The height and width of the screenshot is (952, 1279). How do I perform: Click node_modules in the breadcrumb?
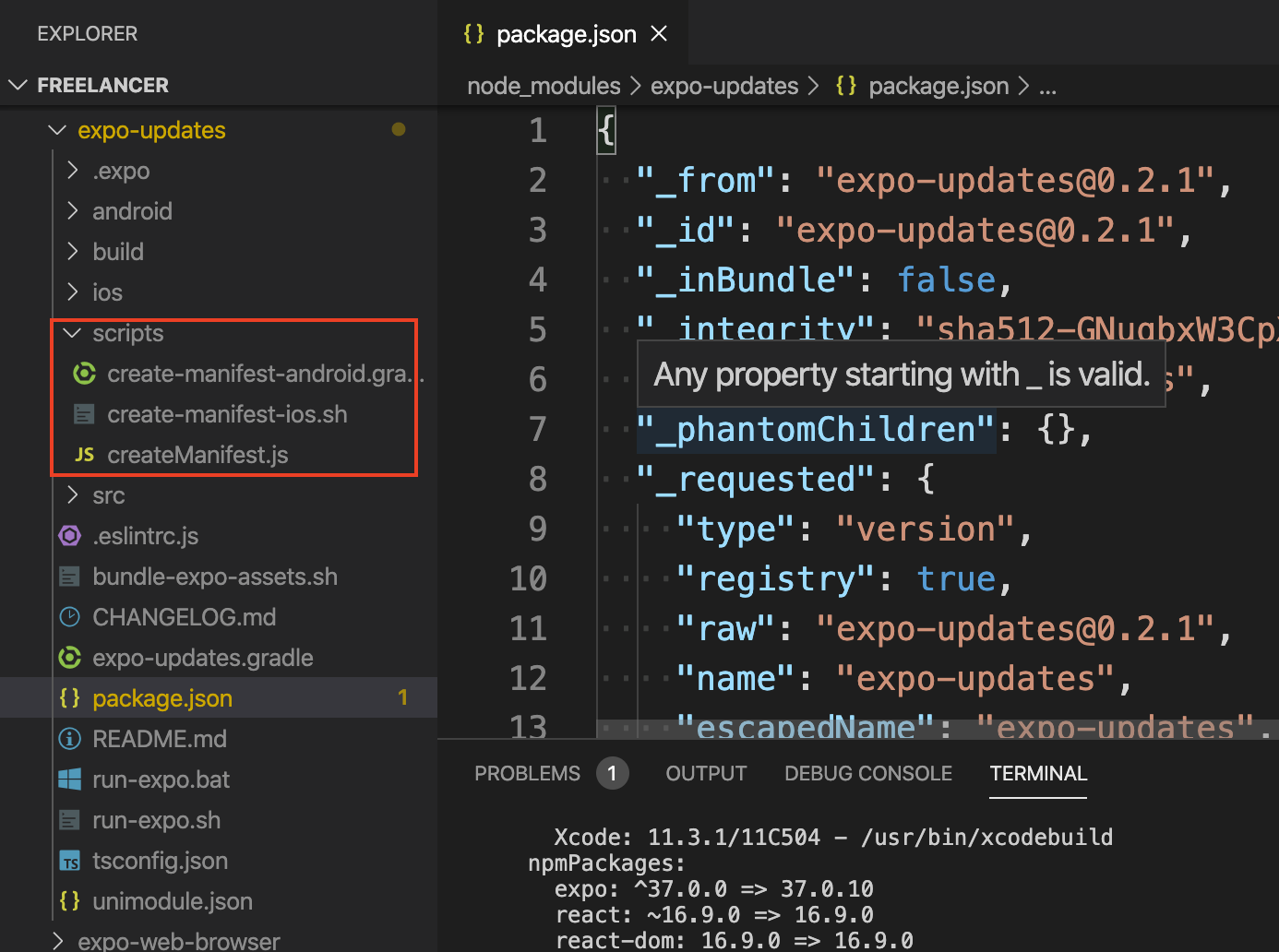point(544,86)
